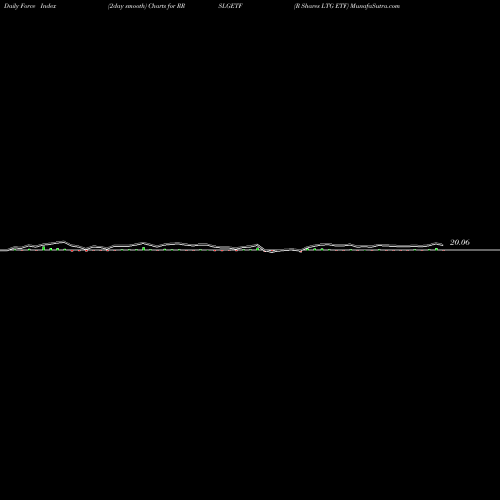500x500 pixels.
Task: Click the '(R Shares LTG ETF)' label
Action: click(x=321, y=6)
